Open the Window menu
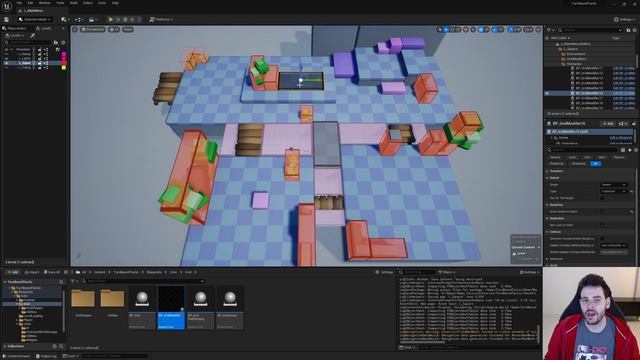 [x=44, y=3]
